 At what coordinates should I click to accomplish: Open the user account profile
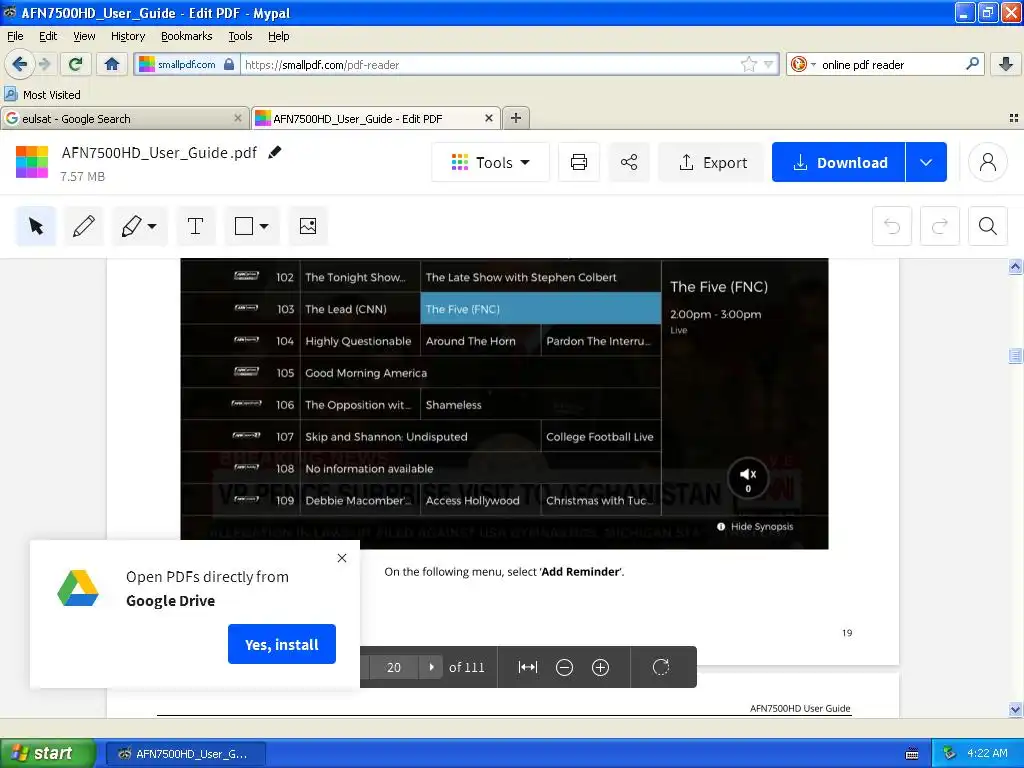coord(987,162)
